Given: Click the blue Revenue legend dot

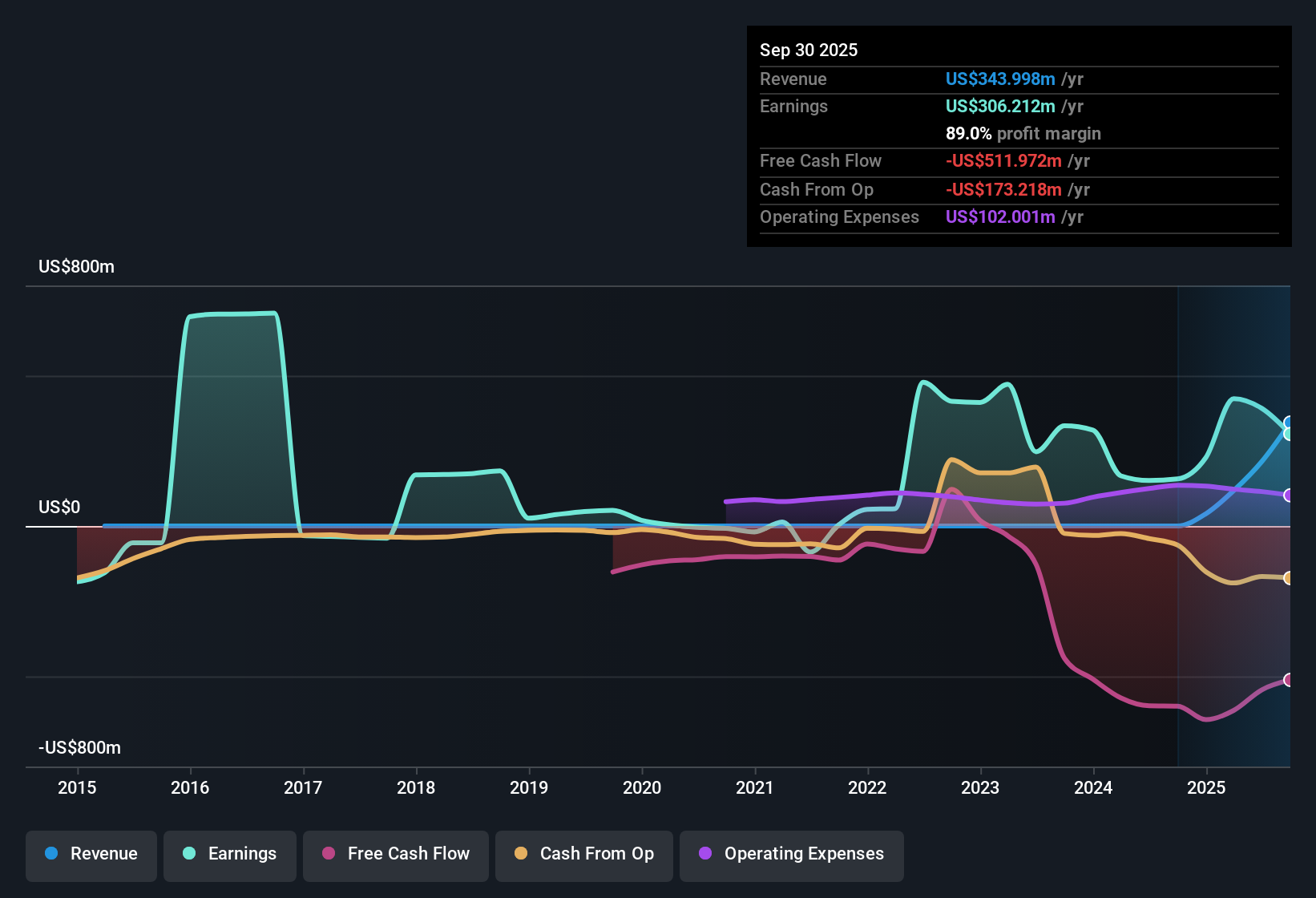Looking at the screenshot, I should 51,854.
